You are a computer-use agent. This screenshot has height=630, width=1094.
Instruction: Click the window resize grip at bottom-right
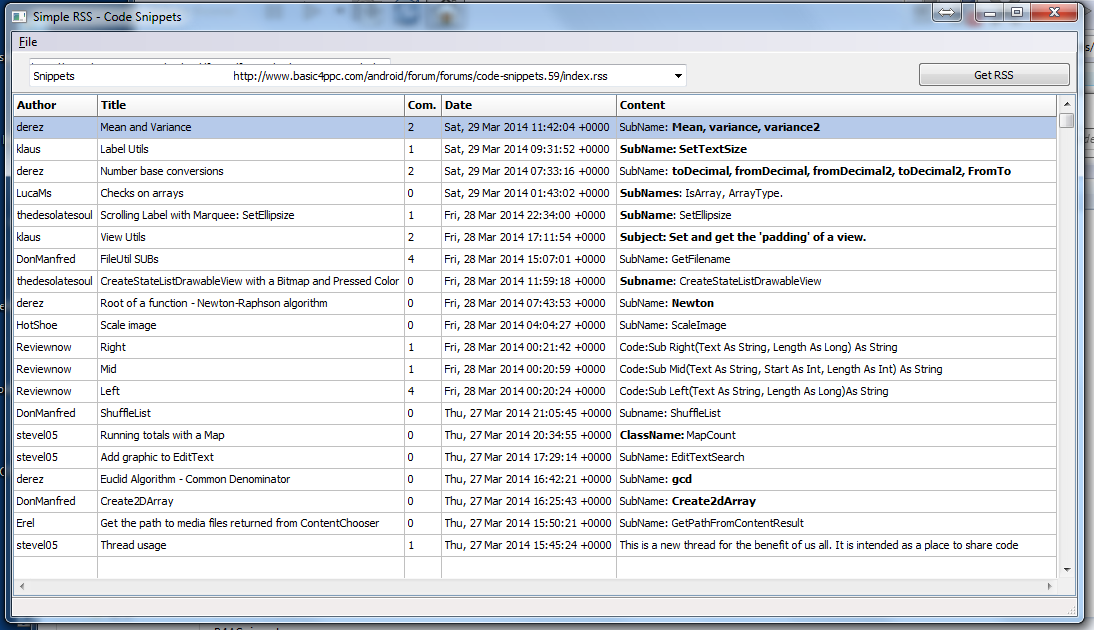[x=1071, y=609]
